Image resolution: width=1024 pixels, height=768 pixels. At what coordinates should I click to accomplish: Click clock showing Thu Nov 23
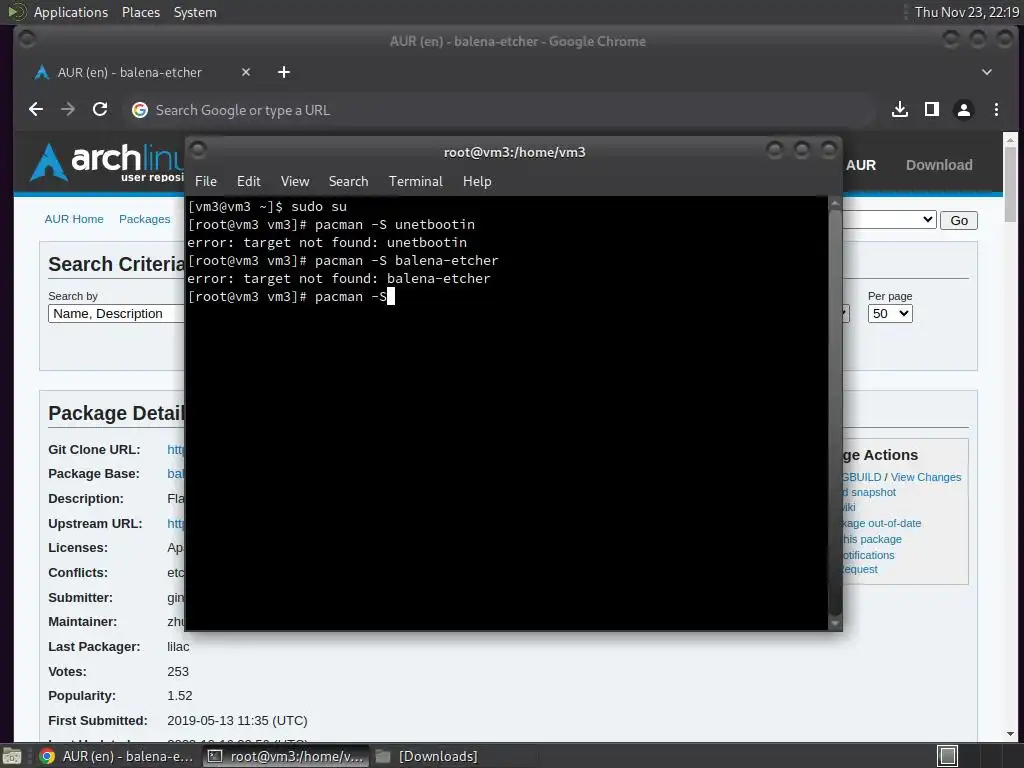(966, 12)
